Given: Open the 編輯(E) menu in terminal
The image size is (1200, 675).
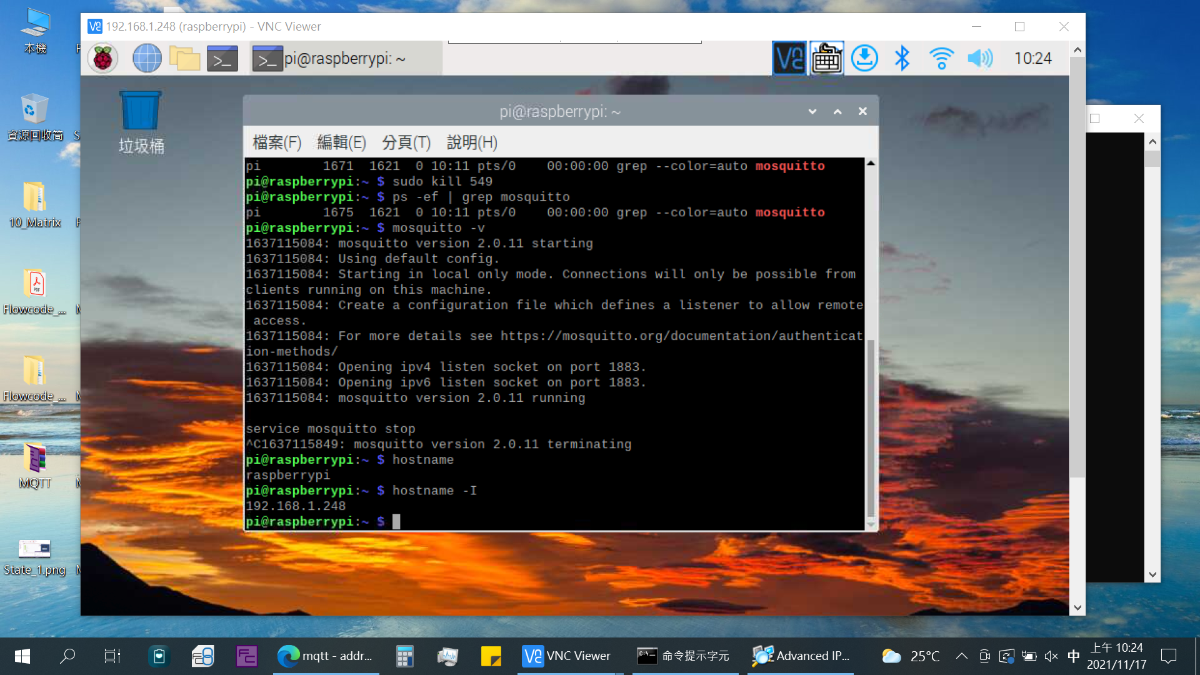Looking at the screenshot, I should (341, 142).
